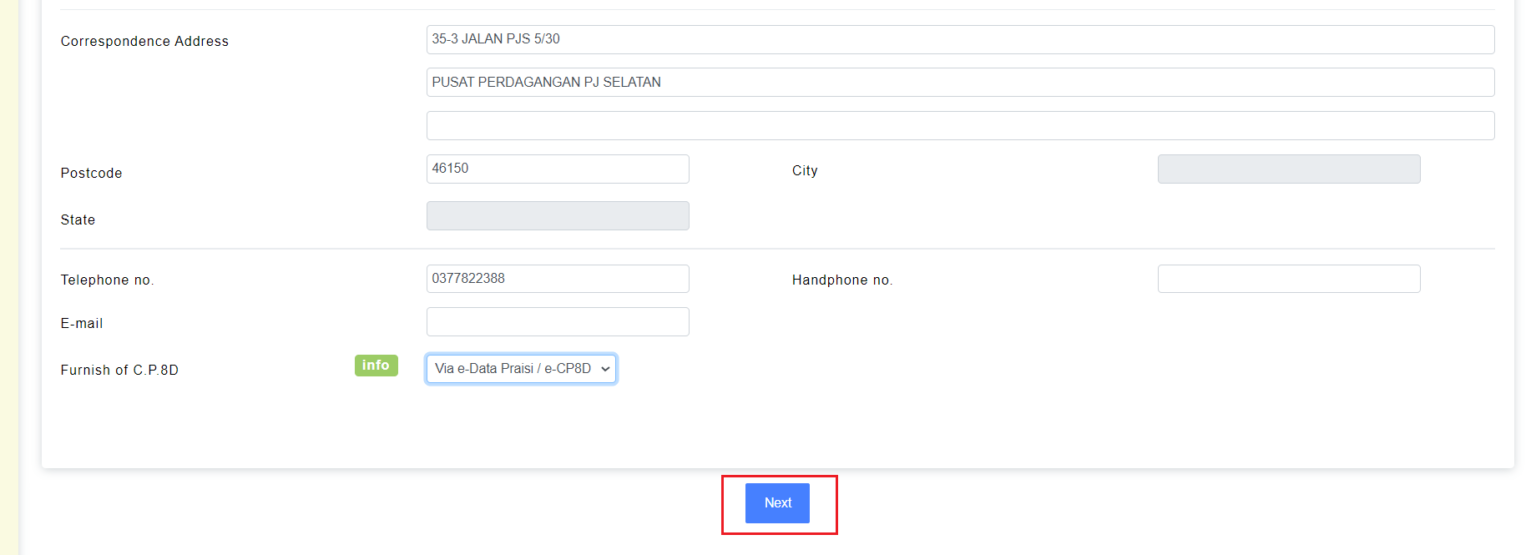Select the Telephone no. field with 0377822388
This screenshot has width=1536, height=555.
click(558, 279)
